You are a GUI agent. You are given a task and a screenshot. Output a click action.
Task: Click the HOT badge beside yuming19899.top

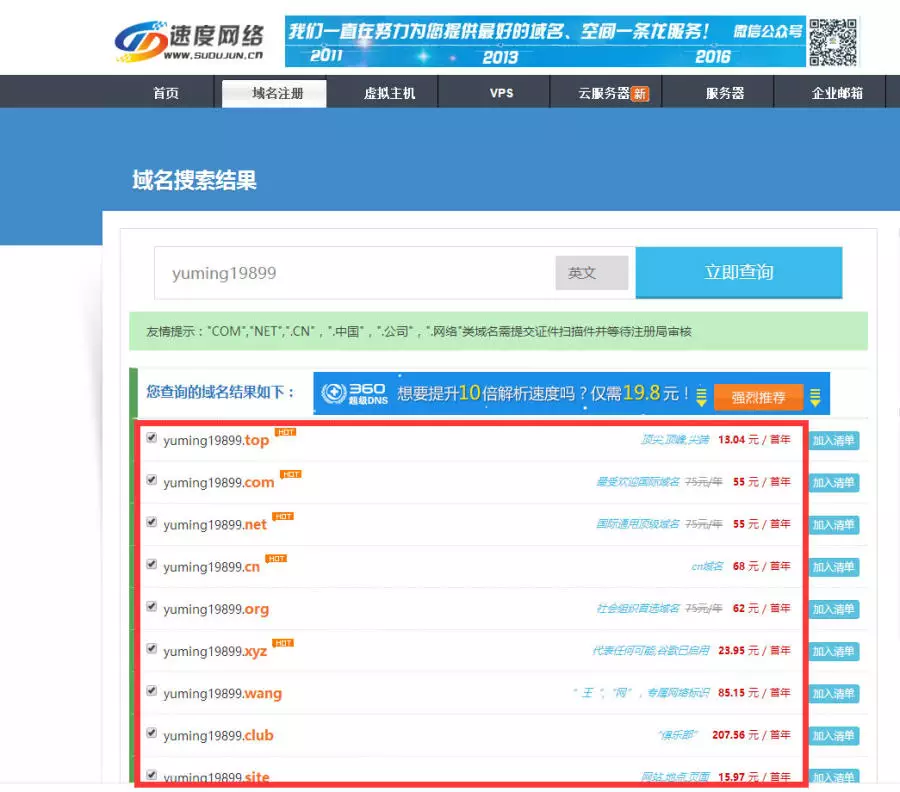click(x=285, y=432)
